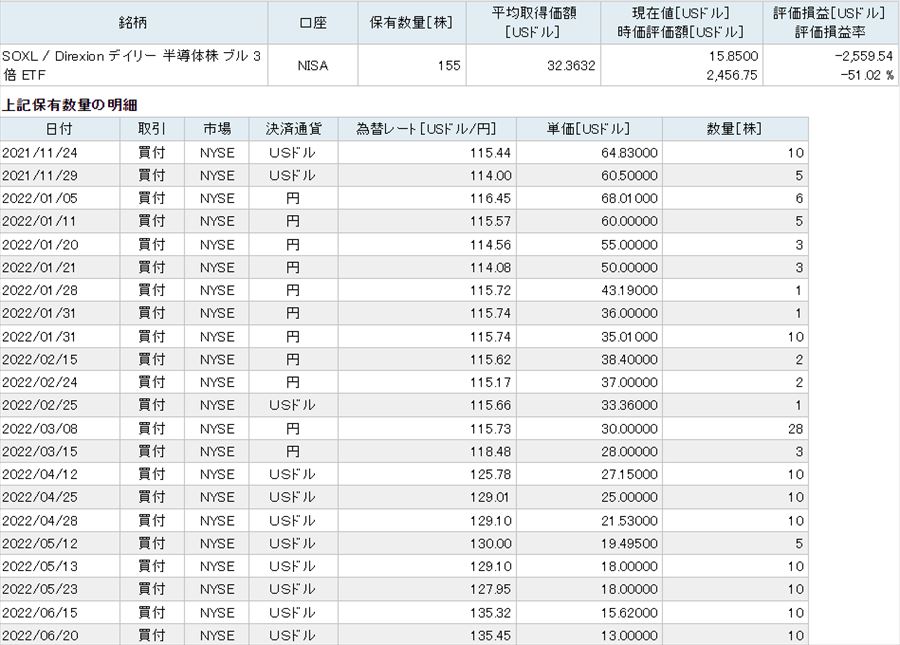Image resolution: width=900 pixels, height=645 pixels.
Task: Select the date 2022/02/15
Action: click(x=40, y=360)
